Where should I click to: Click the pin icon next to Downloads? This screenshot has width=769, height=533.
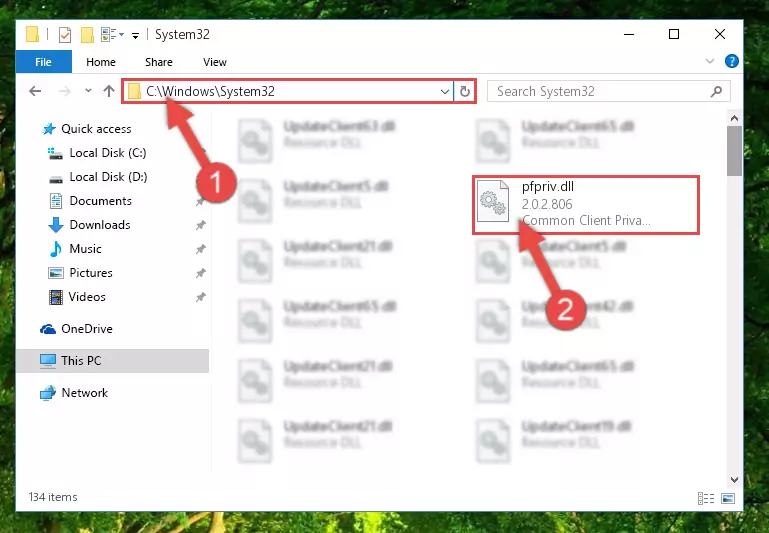point(201,225)
